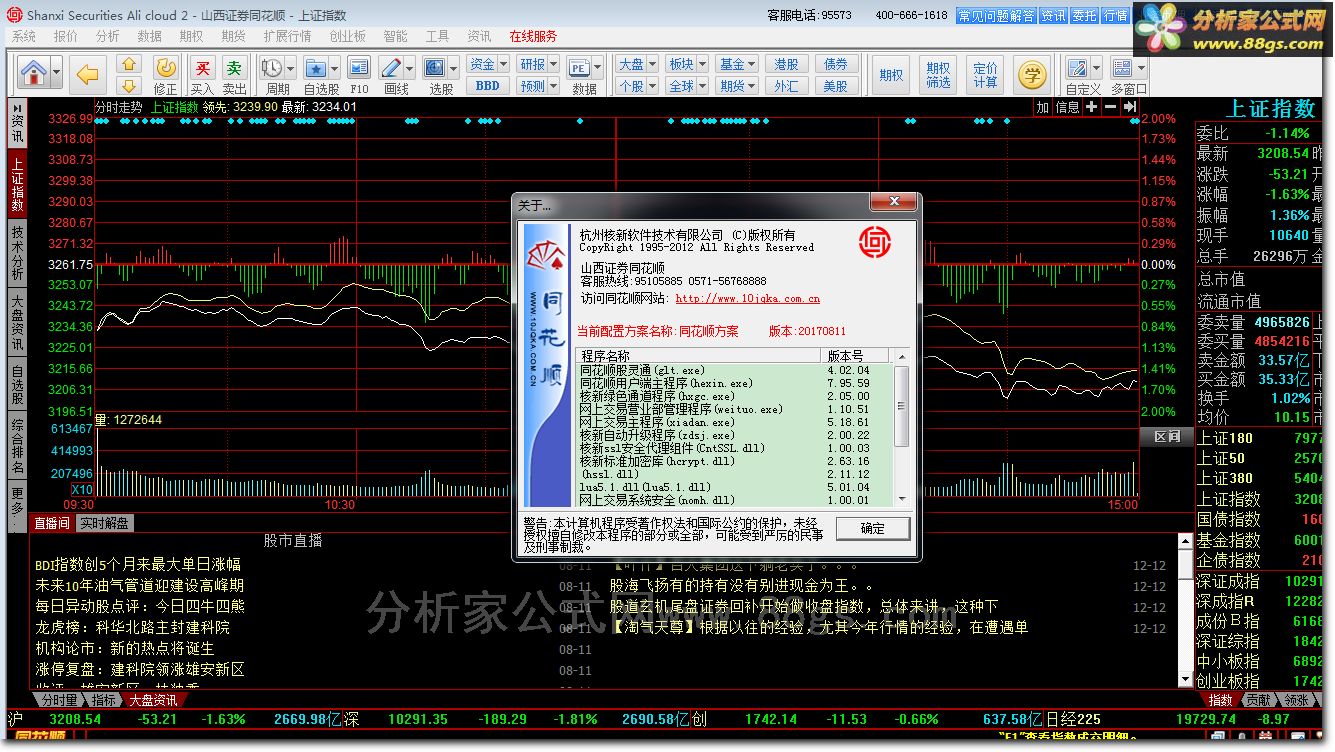
Task: Expand the 多窗口 dropdown arrow
Action: (1142, 68)
